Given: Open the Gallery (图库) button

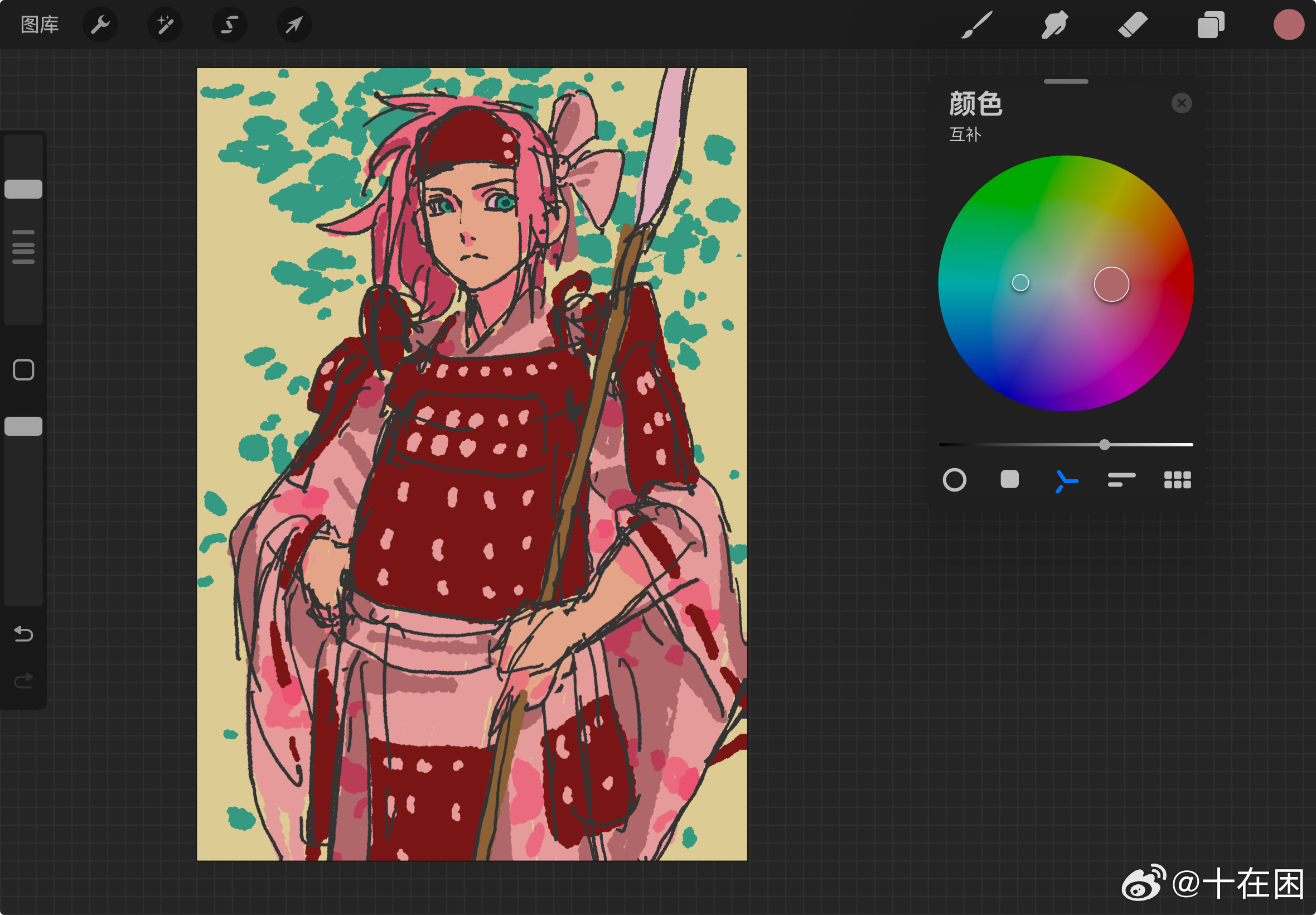Looking at the screenshot, I should click(40, 25).
